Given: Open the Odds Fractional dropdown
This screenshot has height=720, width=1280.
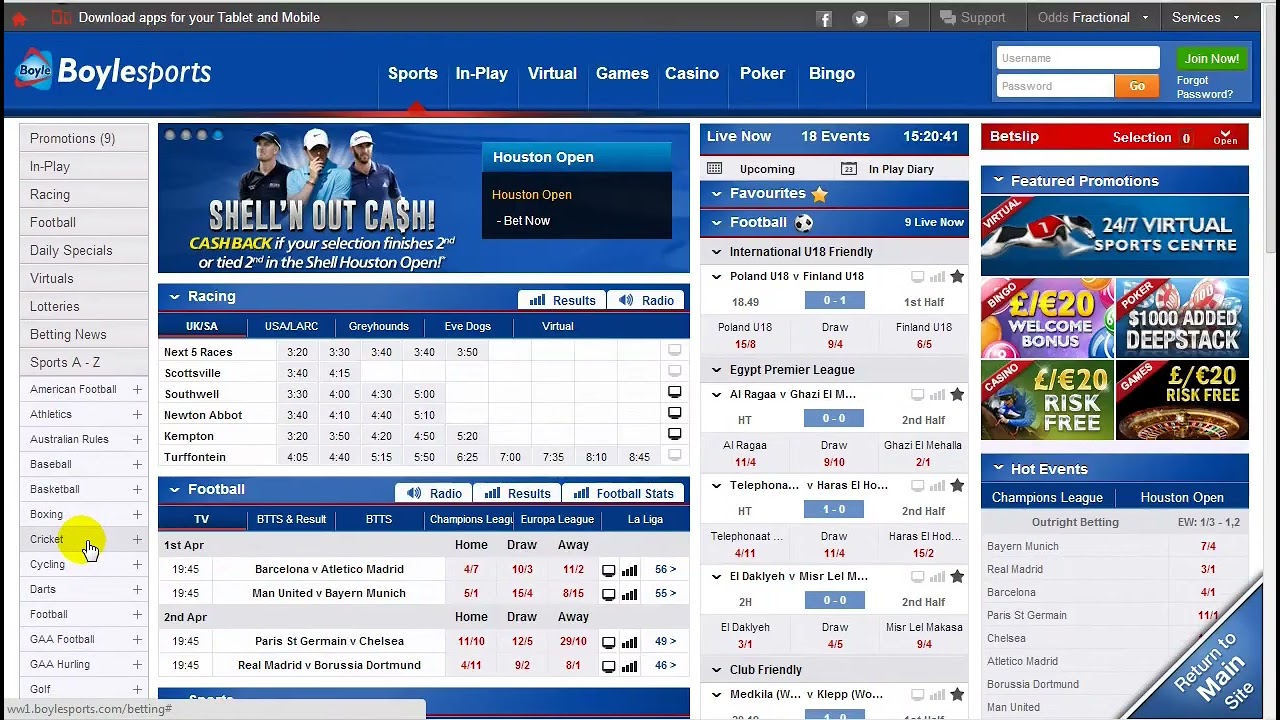Looking at the screenshot, I should [1092, 18].
